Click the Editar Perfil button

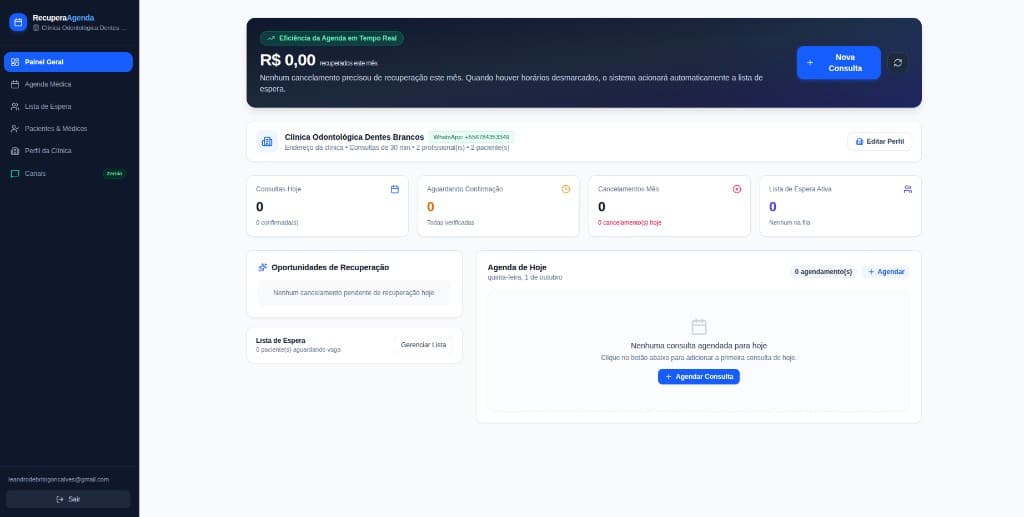pos(880,142)
